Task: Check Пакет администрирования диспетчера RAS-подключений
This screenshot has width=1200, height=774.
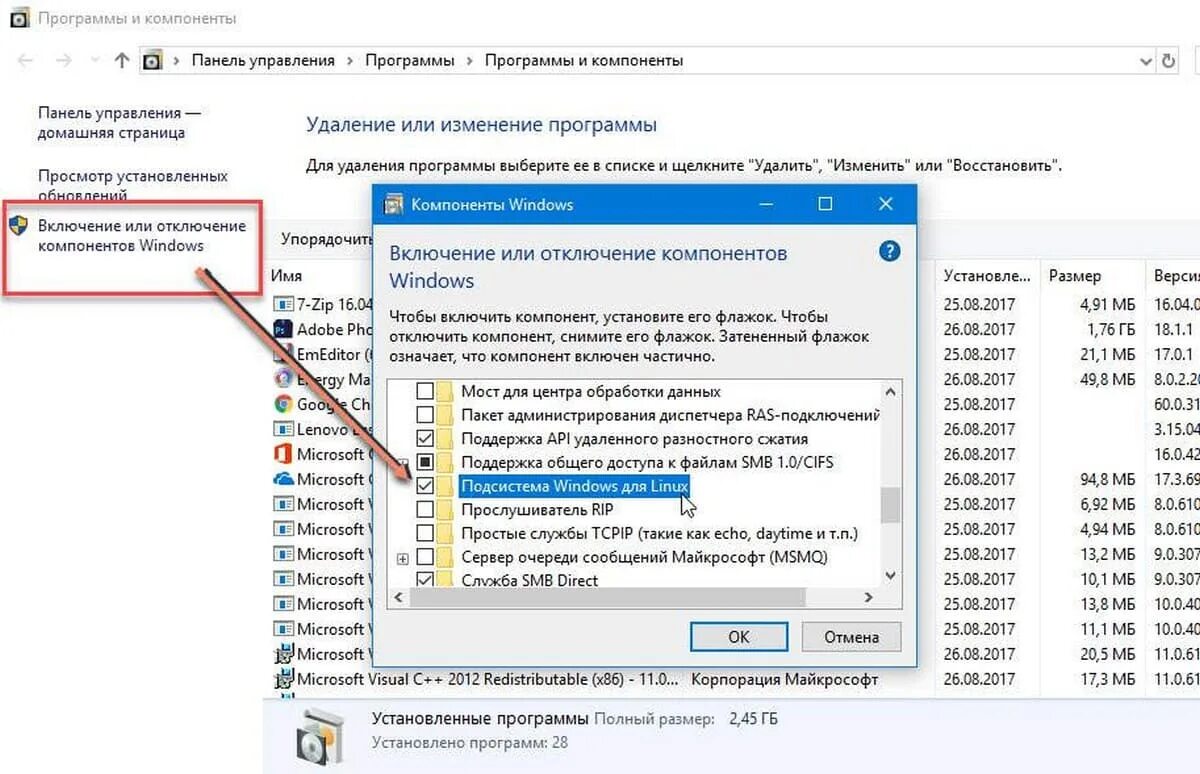Action: [x=425, y=414]
